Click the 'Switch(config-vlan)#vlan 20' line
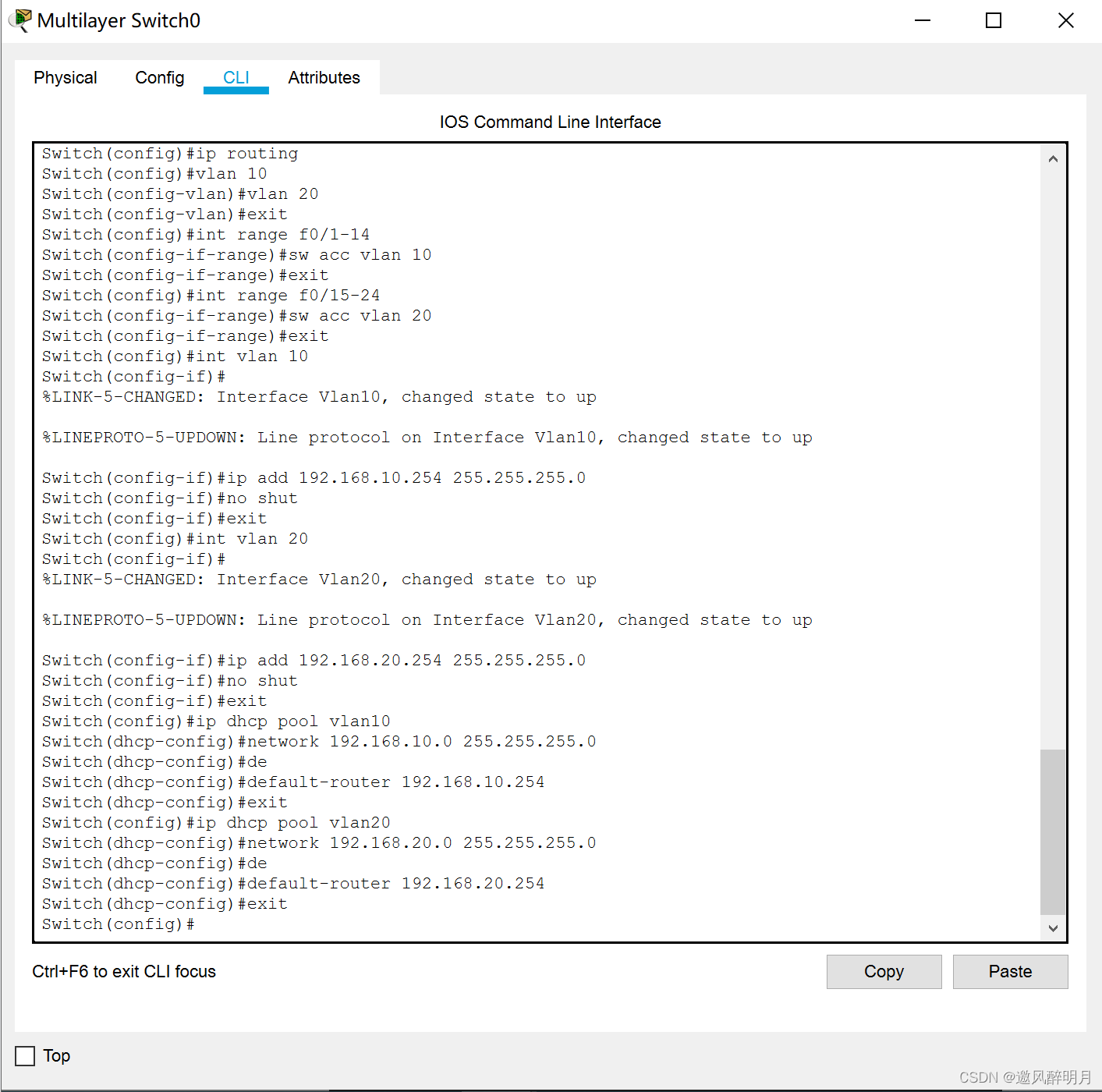Viewport: 1102px width, 1092px height. pyautogui.click(x=180, y=194)
